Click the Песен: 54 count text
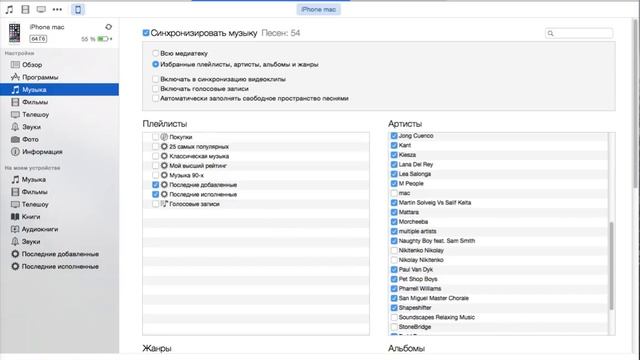This screenshot has width=640, height=360. point(280,33)
